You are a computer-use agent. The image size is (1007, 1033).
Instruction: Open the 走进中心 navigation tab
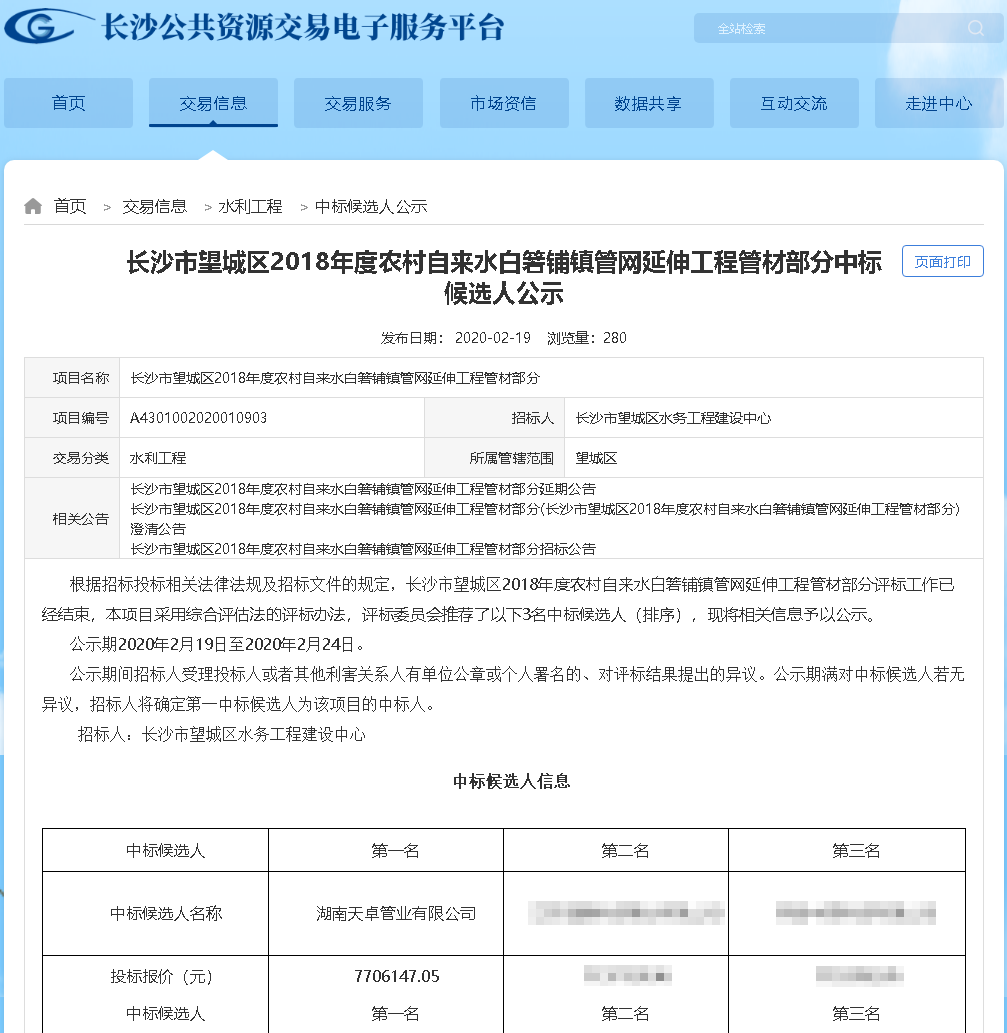[x=940, y=103]
